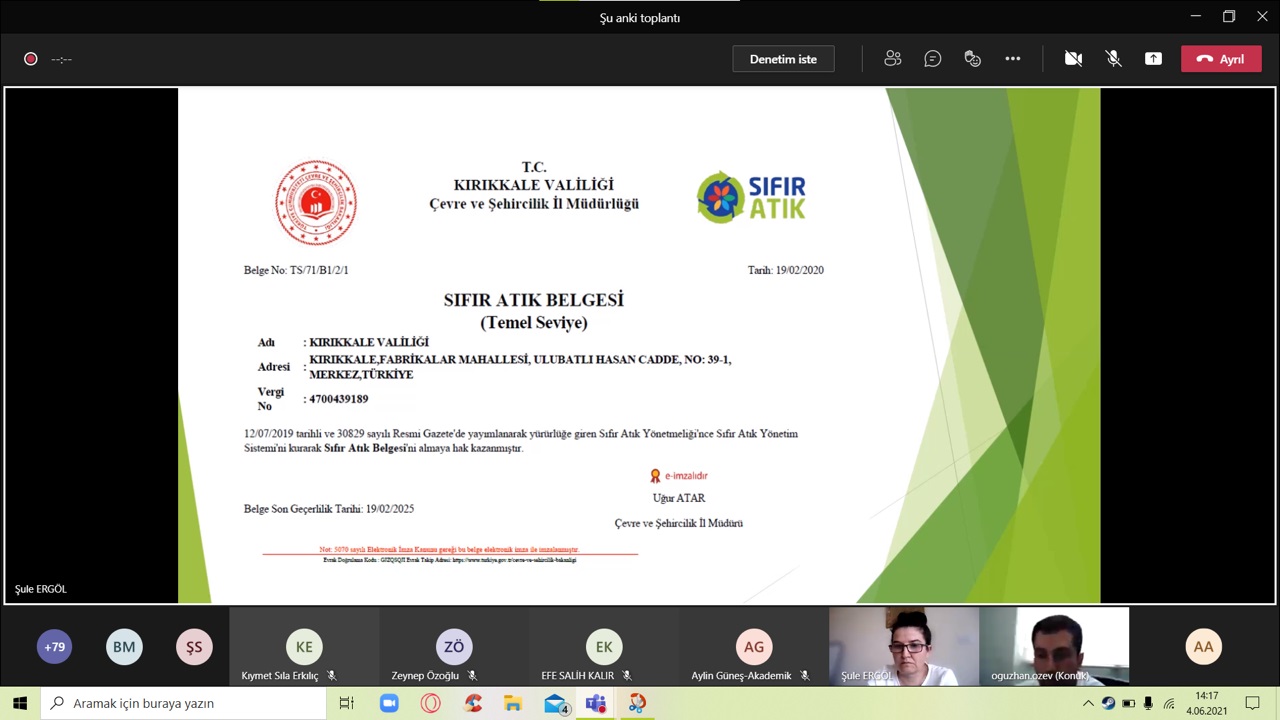This screenshot has height=720, width=1280.
Task: Open the last running app taskbar icon
Action: 637,703
